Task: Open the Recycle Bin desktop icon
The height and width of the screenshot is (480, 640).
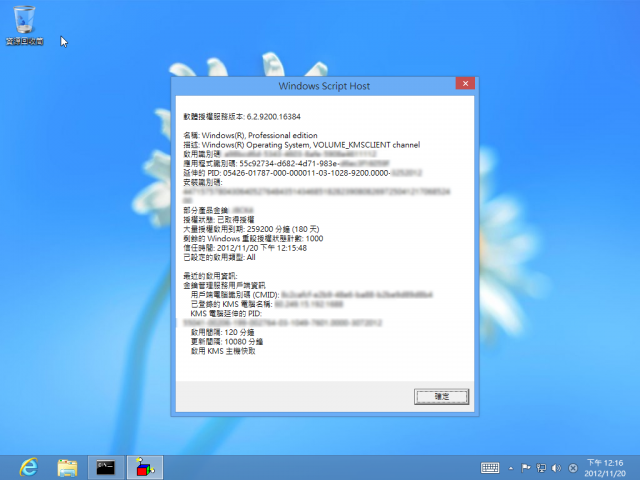Action: click(x=24, y=25)
